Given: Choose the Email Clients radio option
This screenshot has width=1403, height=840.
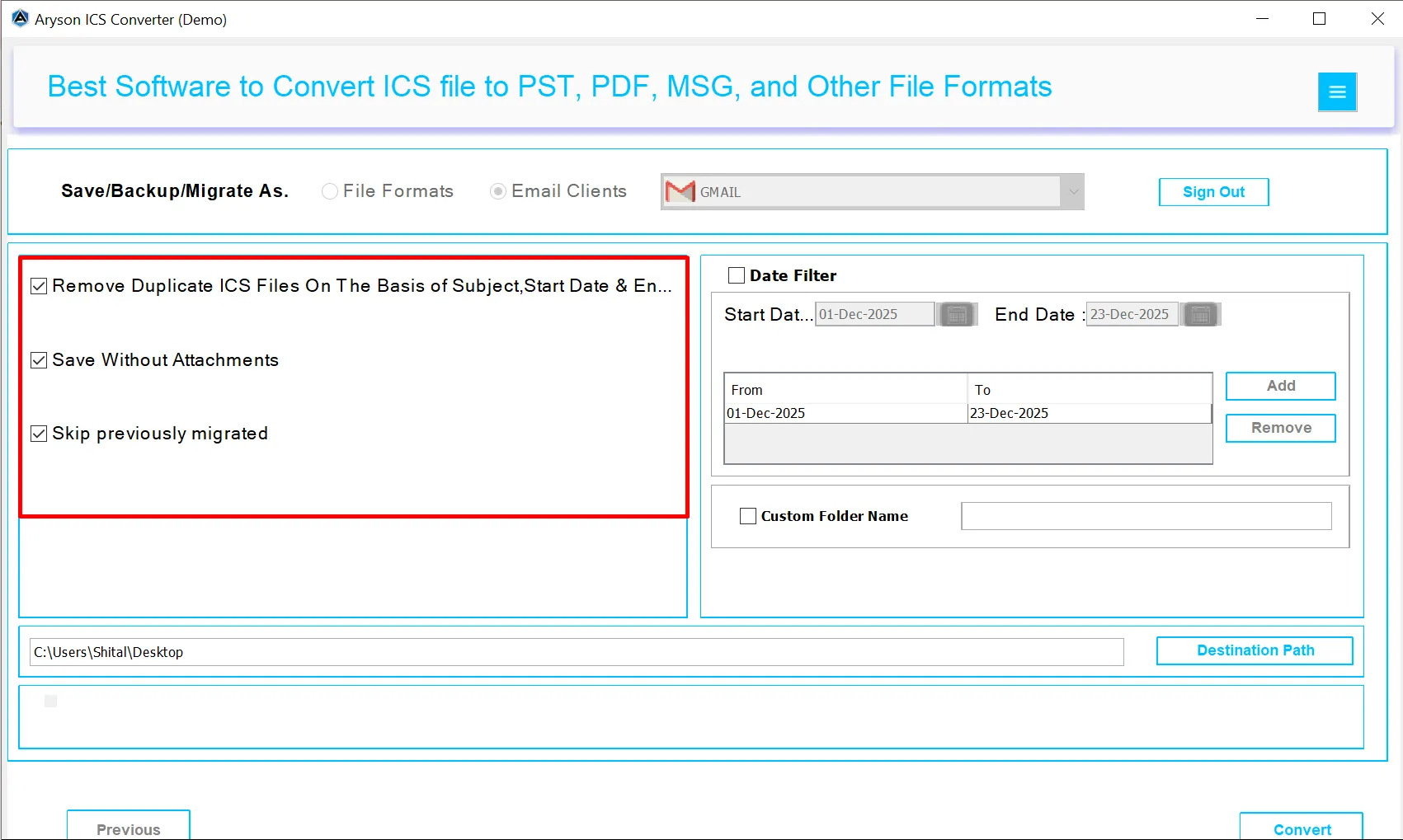Looking at the screenshot, I should point(498,191).
